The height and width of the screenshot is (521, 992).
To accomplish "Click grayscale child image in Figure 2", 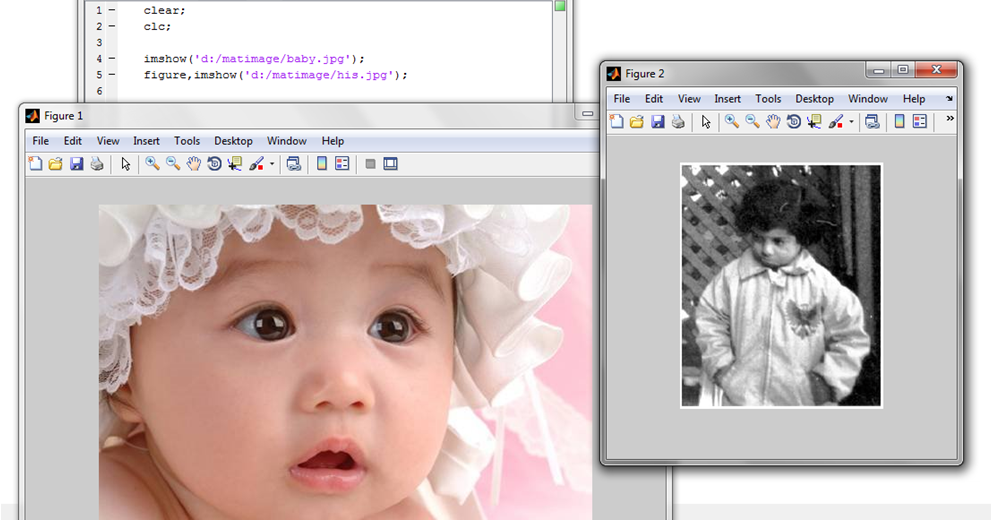I will coord(781,285).
